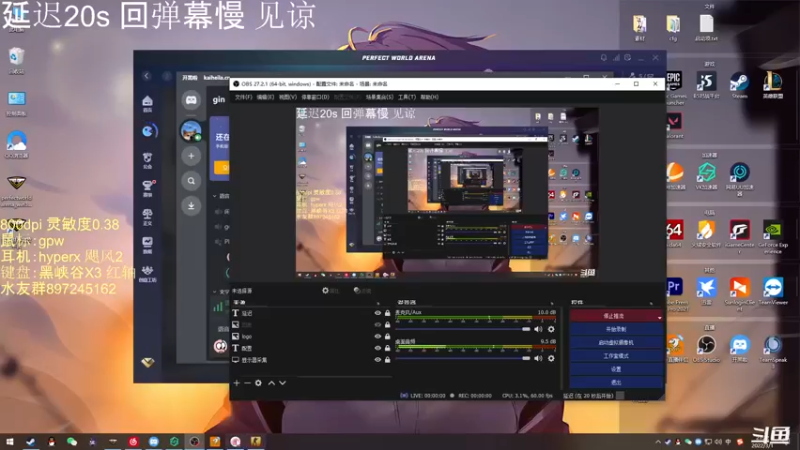The height and width of the screenshot is (450, 800).
Task: Open the TeamViewer desktop shortcut
Action: point(773,291)
